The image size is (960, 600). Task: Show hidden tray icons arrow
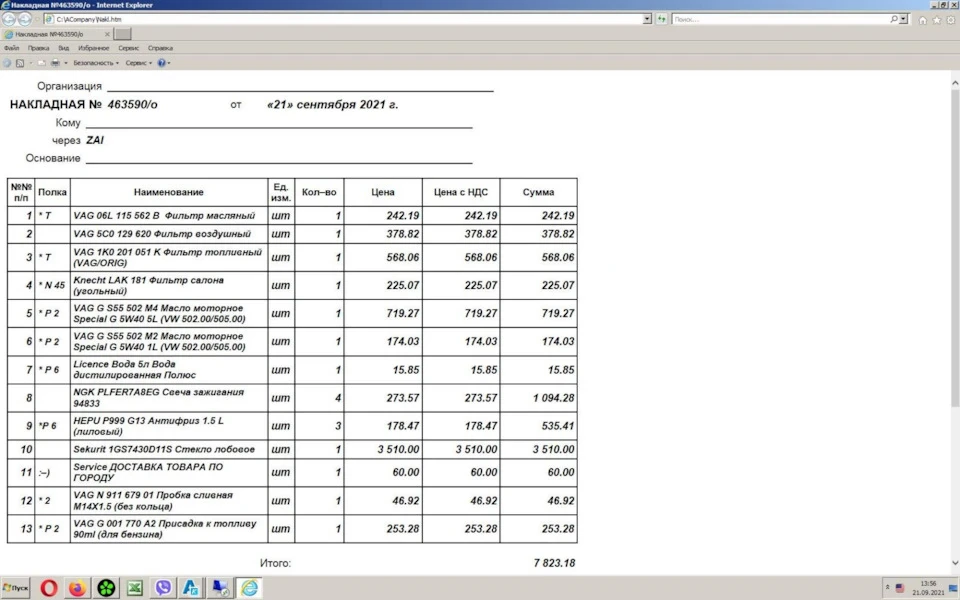(x=887, y=588)
